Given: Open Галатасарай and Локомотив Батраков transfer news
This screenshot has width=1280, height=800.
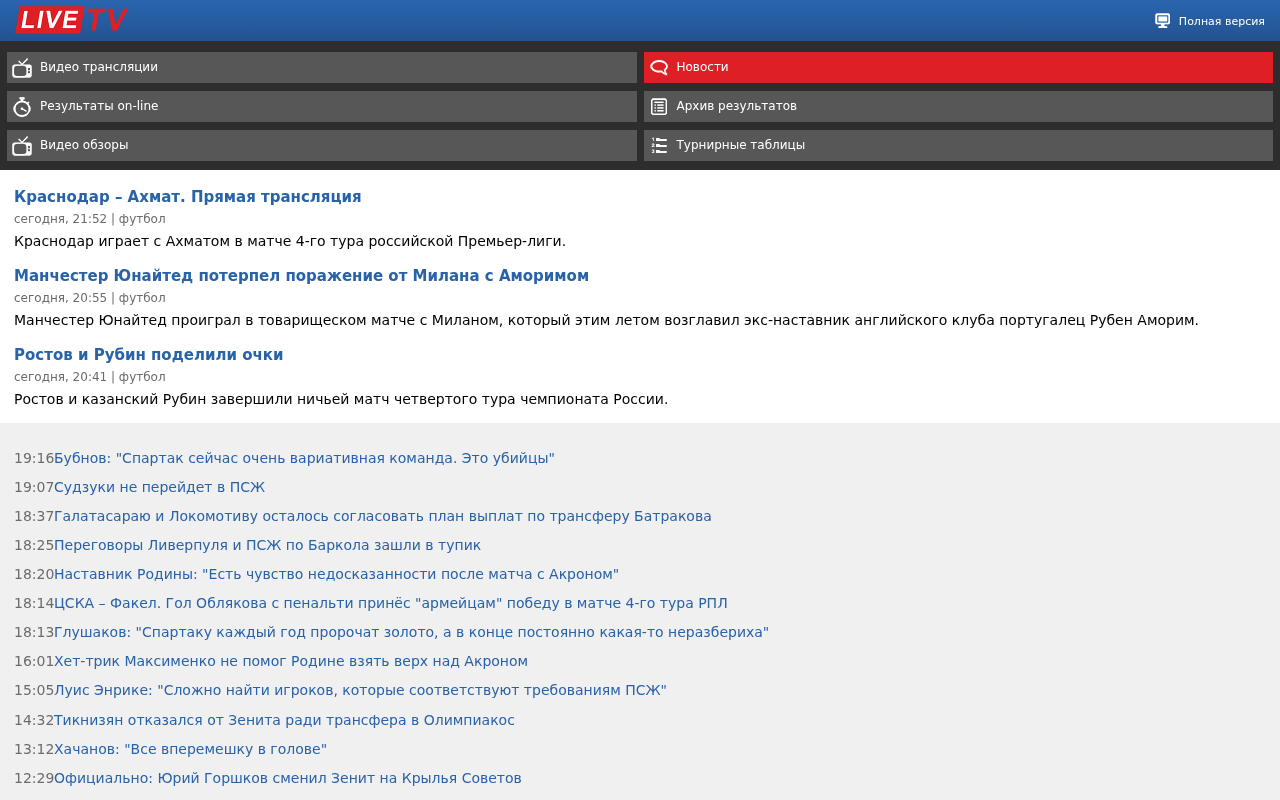Looking at the screenshot, I should (x=383, y=516).
